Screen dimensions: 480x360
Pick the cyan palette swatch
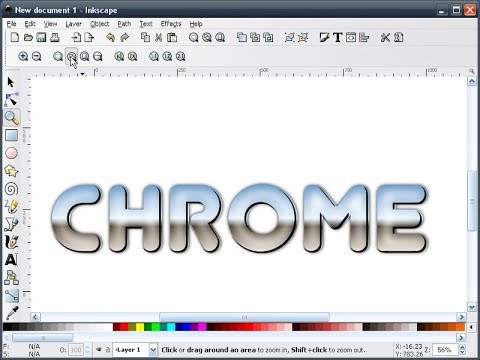171,327
